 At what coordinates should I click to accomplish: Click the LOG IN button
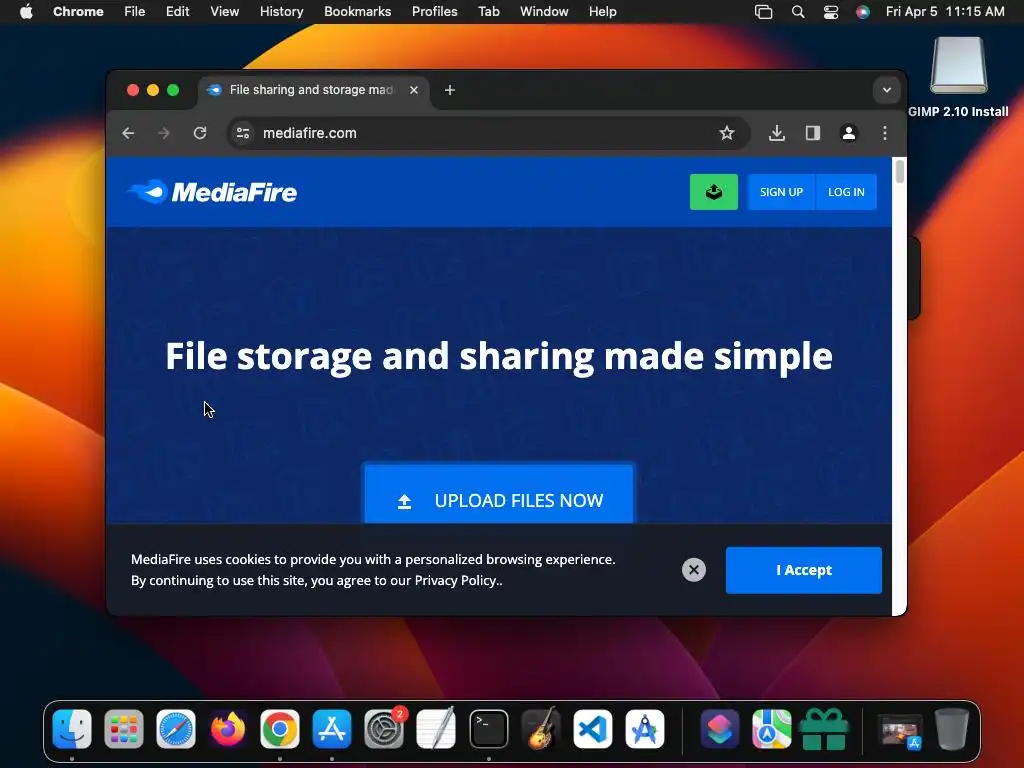click(846, 192)
